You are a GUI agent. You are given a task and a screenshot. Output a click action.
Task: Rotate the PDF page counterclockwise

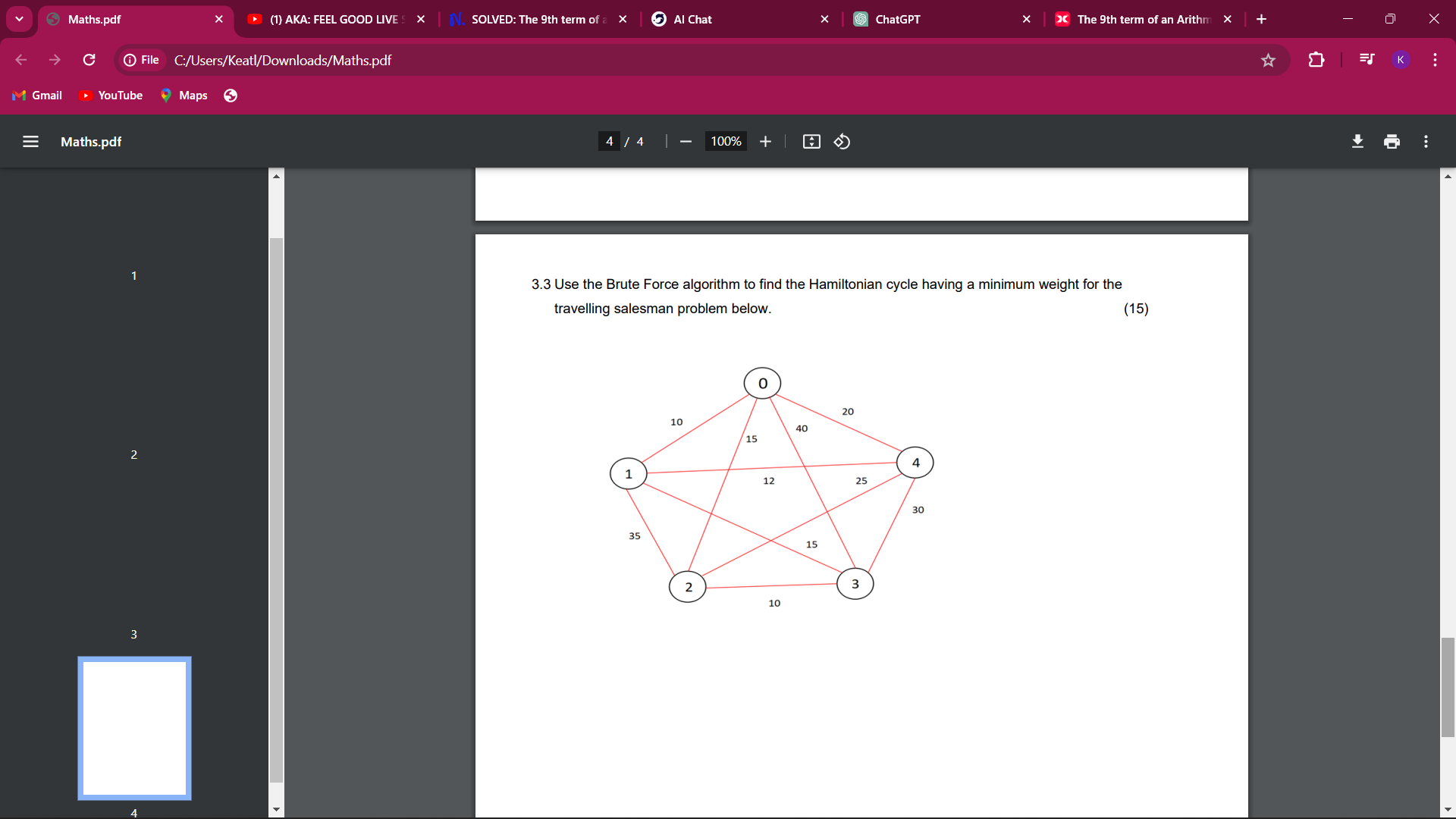tap(842, 141)
